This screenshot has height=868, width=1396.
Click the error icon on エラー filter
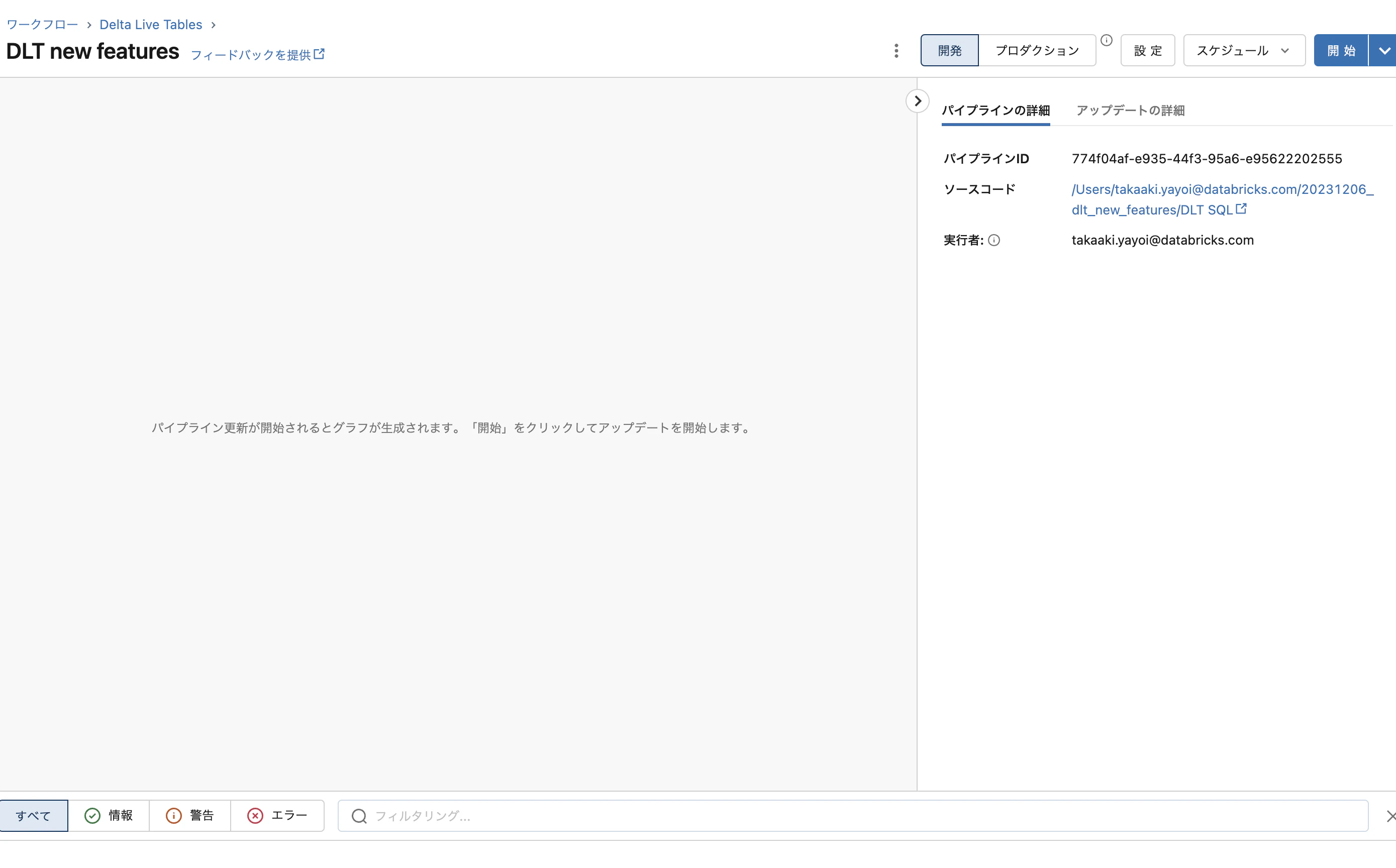256,815
